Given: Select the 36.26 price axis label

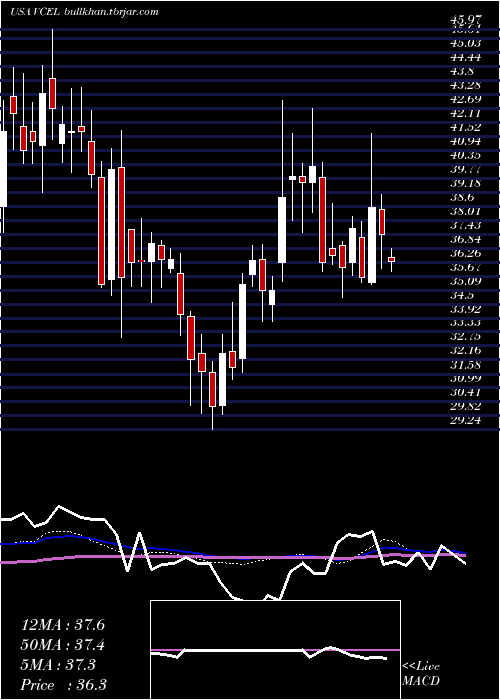Looking at the screenshot, I should (466, 254).
